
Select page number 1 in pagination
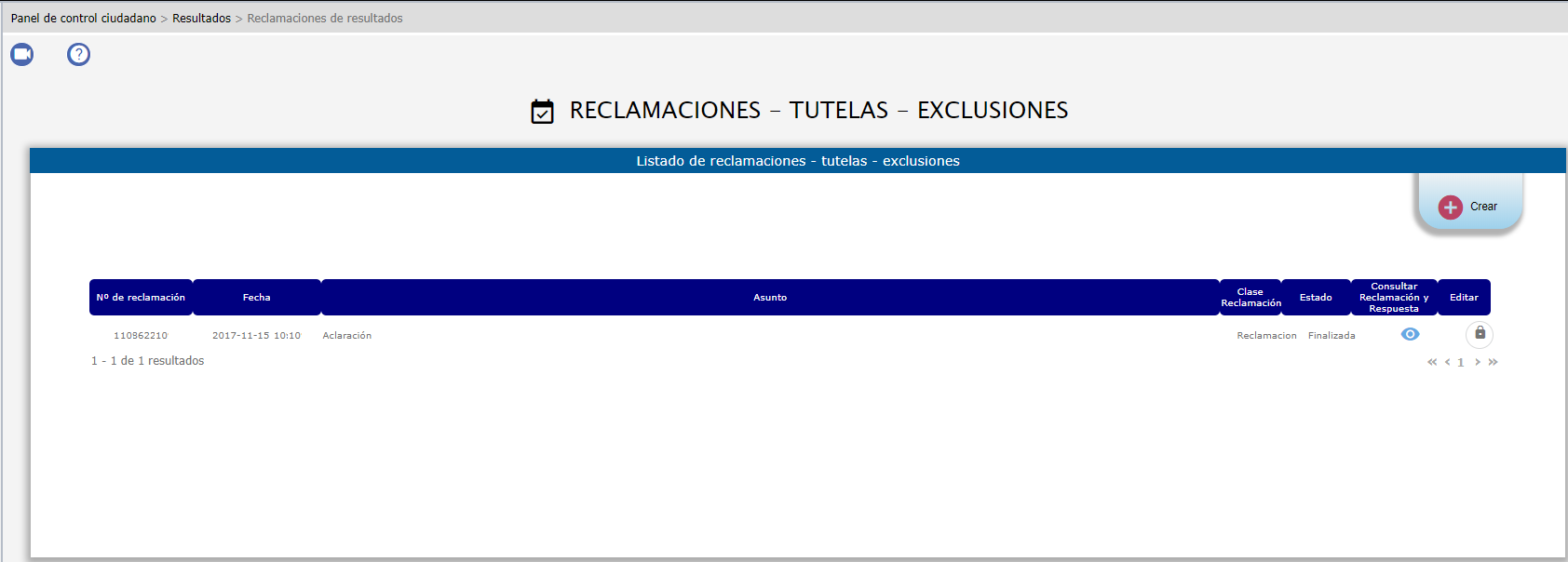coord(1461,363)
